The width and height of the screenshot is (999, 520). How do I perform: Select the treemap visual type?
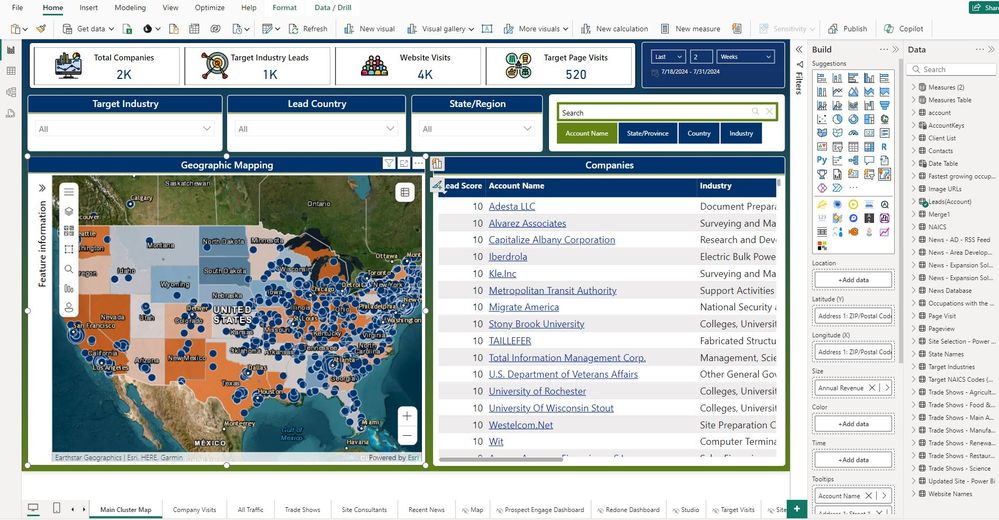point(869,119)
